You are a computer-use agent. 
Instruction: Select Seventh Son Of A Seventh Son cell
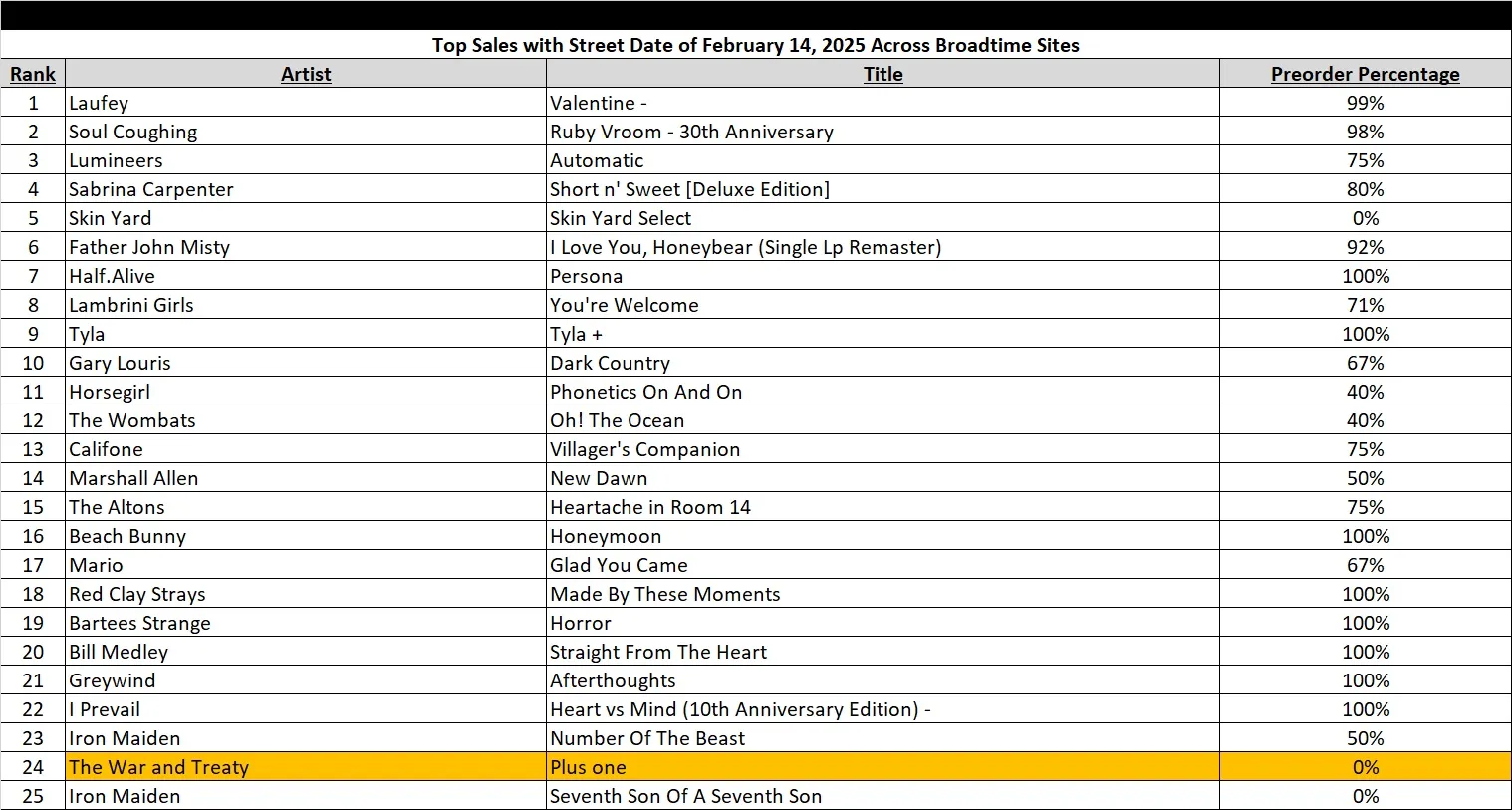[882, 796]
